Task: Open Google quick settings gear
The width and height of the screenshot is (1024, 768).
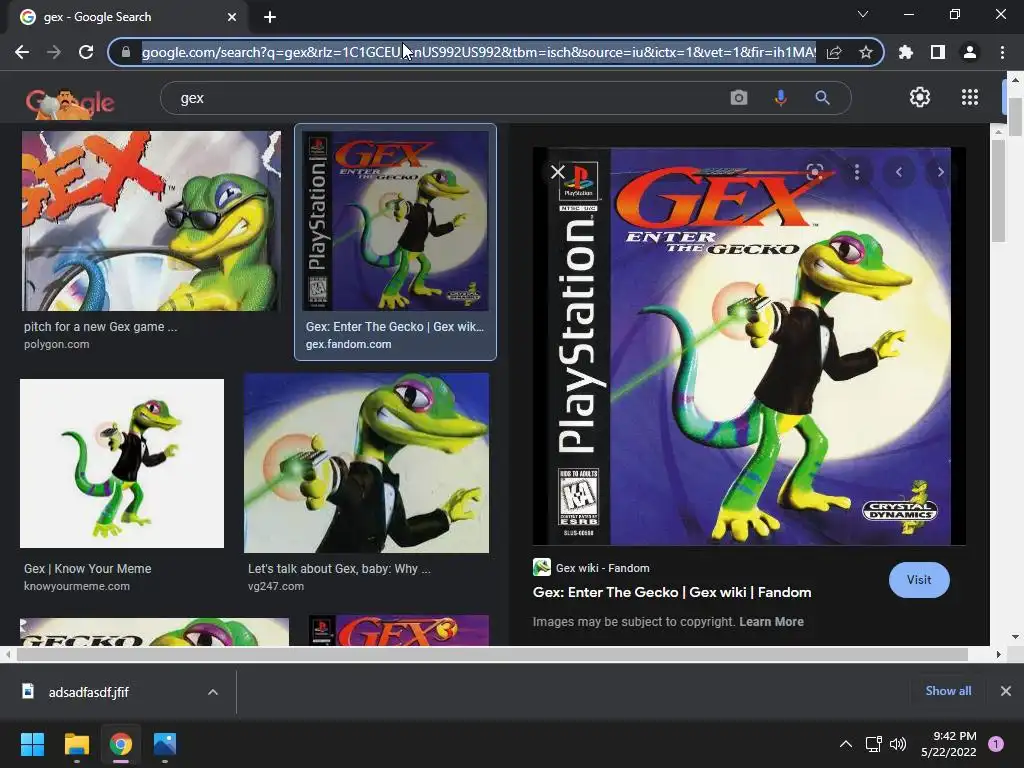Action: pyautogui.click(x=920, y=97)
